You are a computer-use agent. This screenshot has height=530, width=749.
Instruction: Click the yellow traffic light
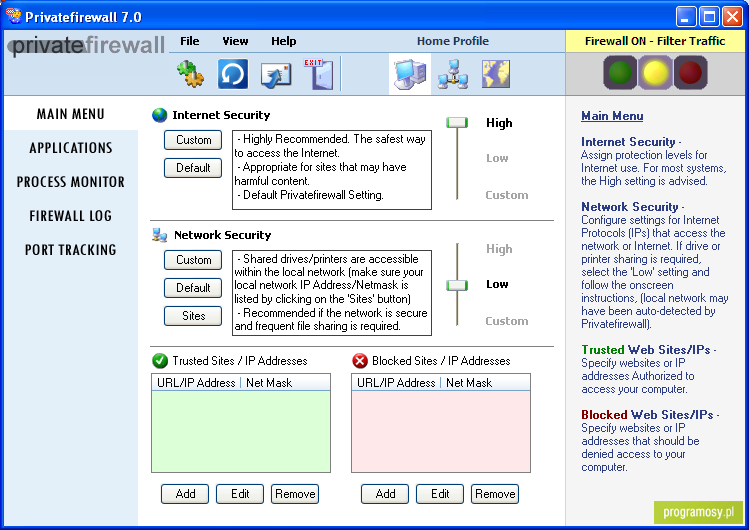tap(655, 73)
